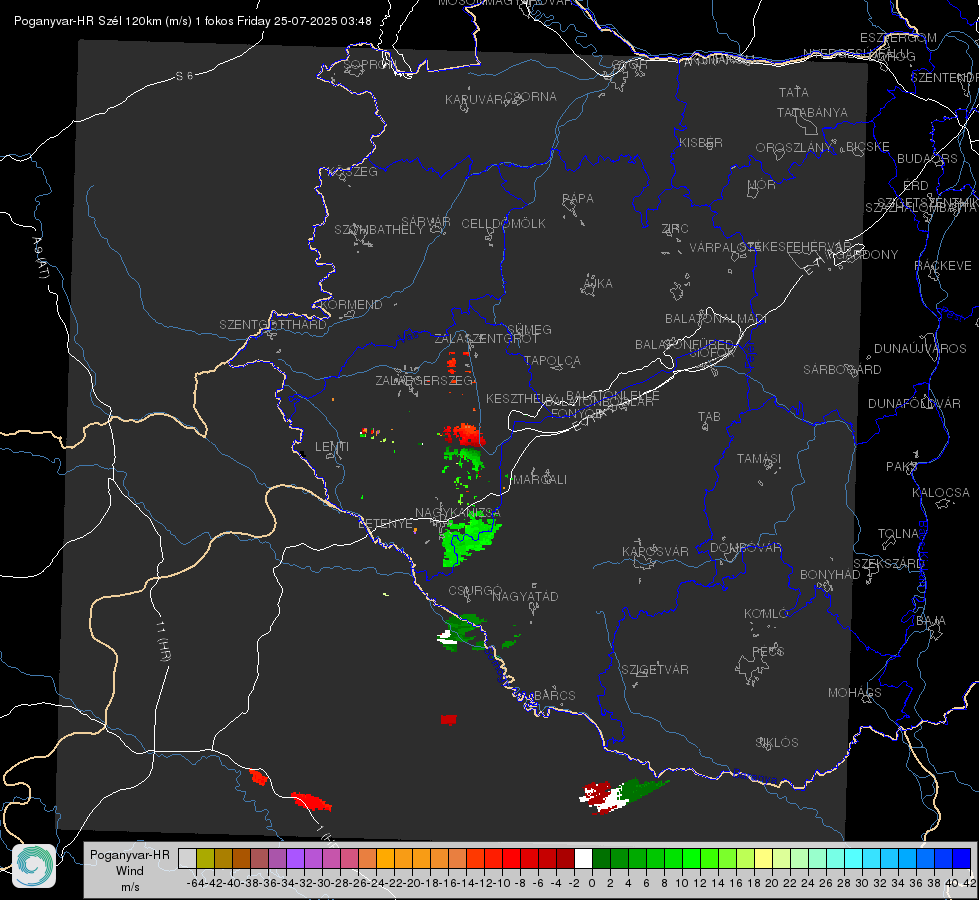This screenshot has height=900, width=979.
Task: Click the MOHACS city label
Action: pos(854,693)
